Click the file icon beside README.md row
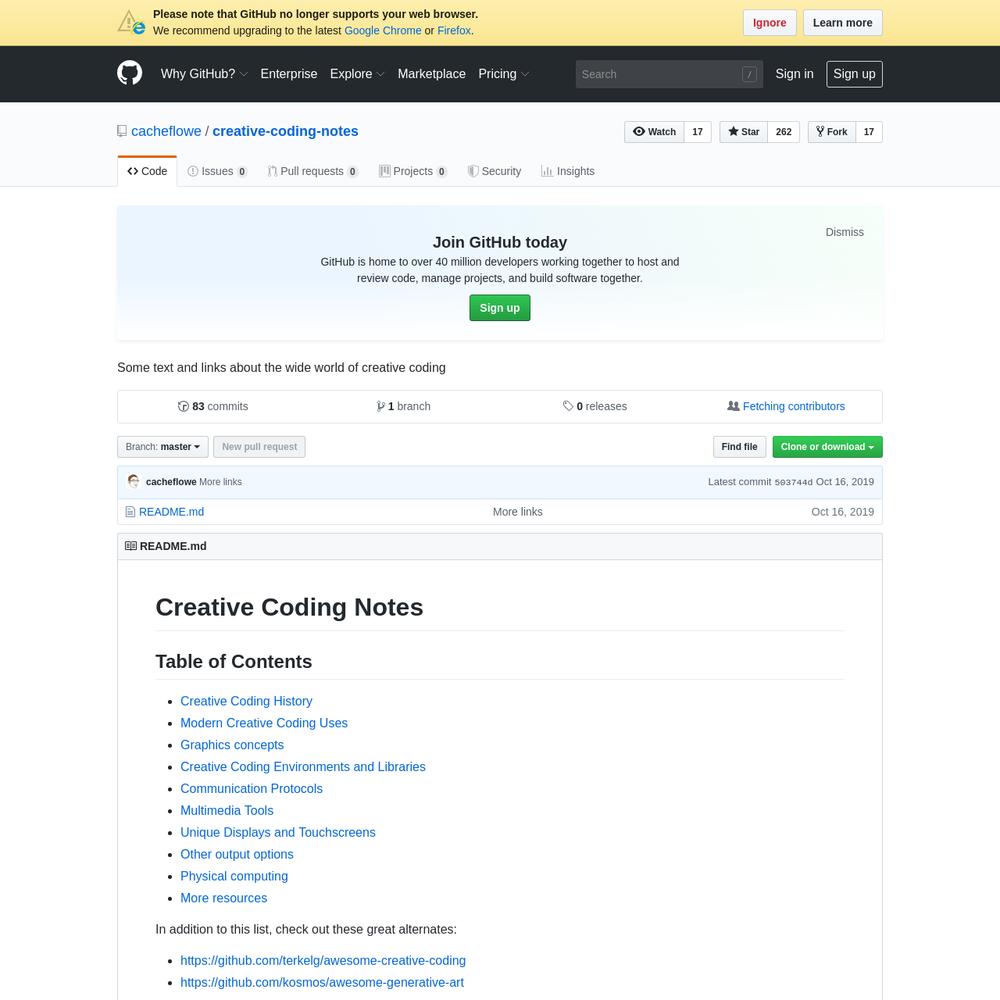Image resolution: width=1000 pixels, height=1000 pixels. tap(130, 511)
